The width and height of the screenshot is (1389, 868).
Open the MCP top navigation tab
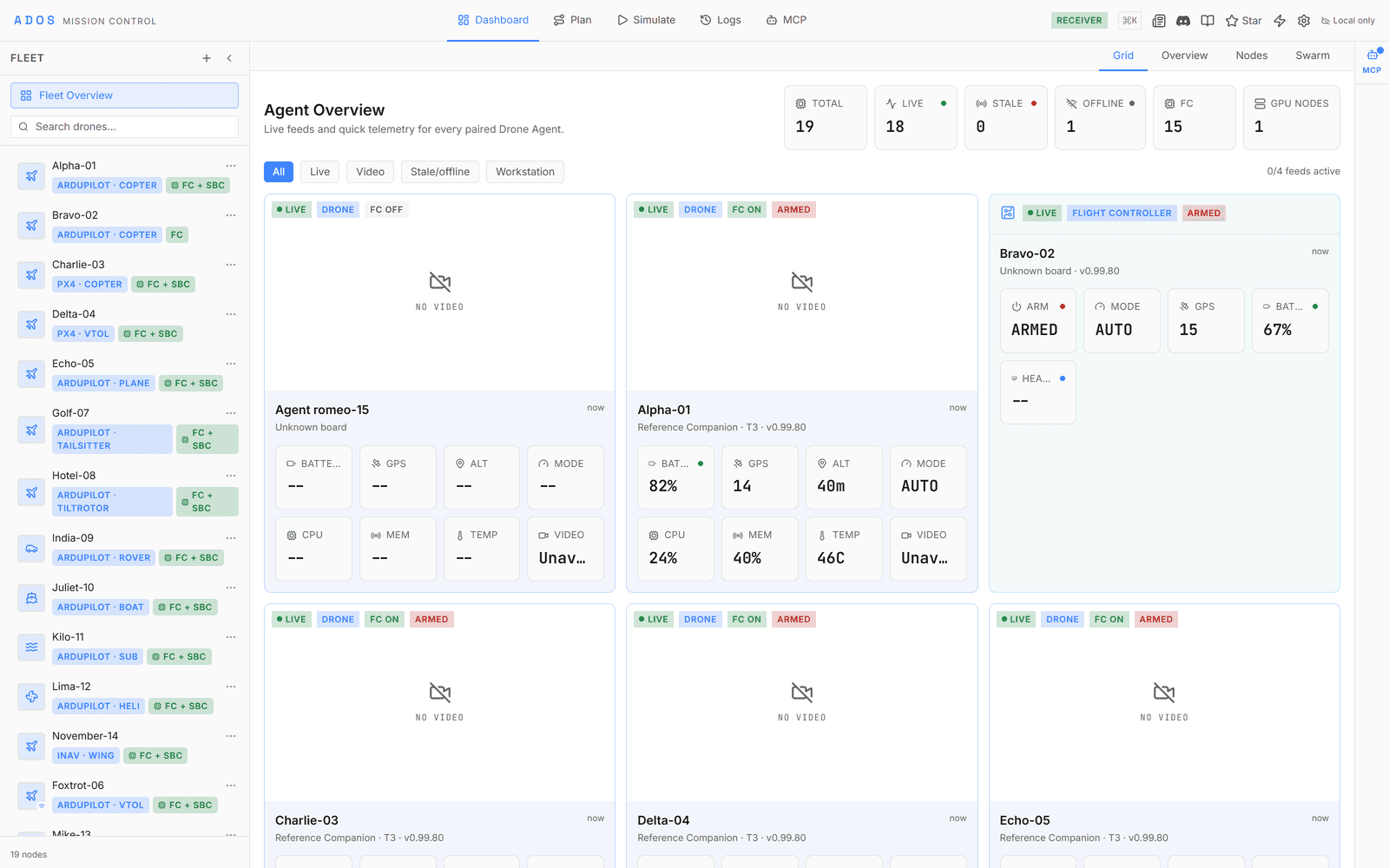787,20
